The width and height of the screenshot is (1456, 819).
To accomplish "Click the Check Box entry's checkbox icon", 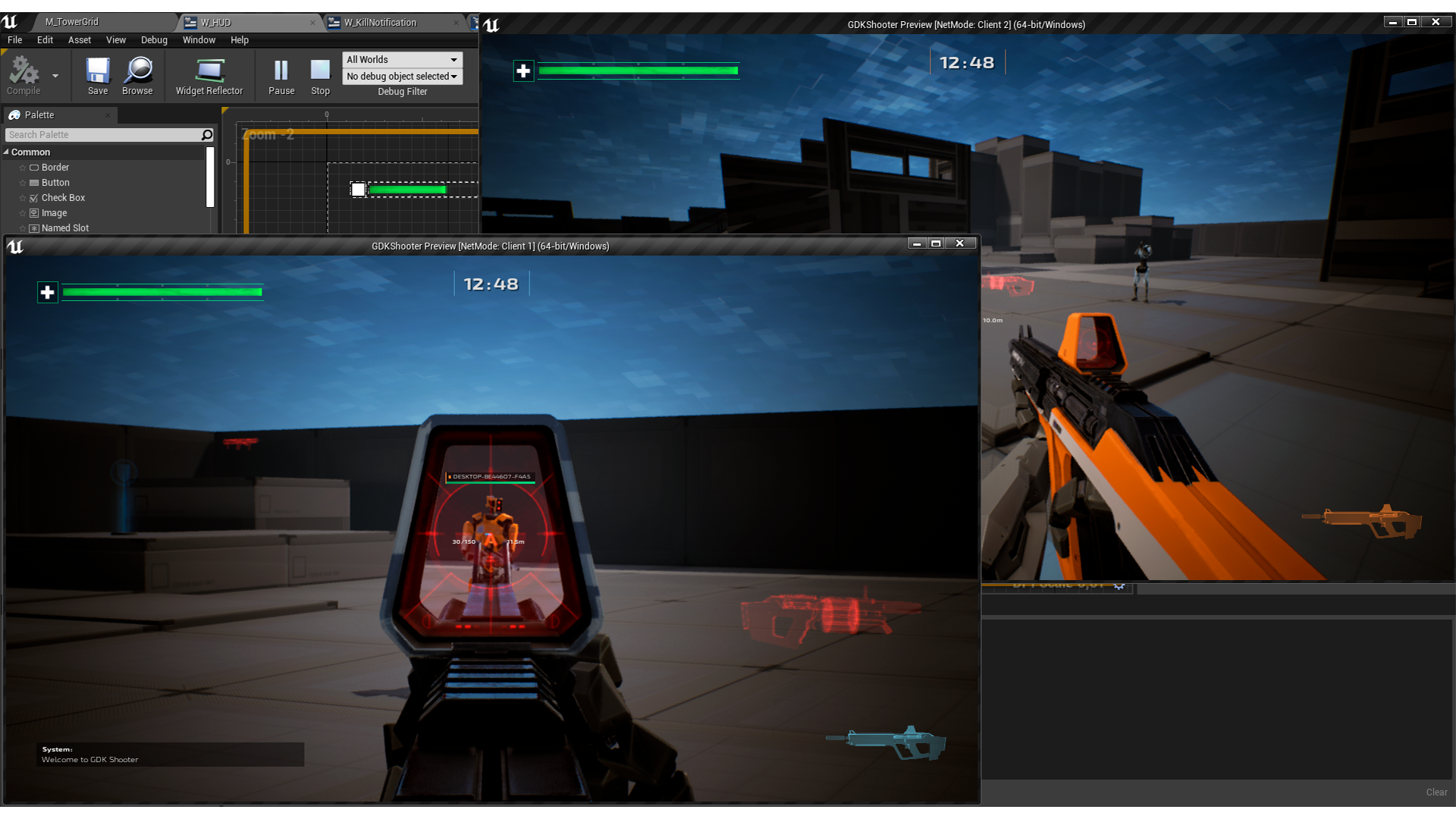I will point(34,197).
